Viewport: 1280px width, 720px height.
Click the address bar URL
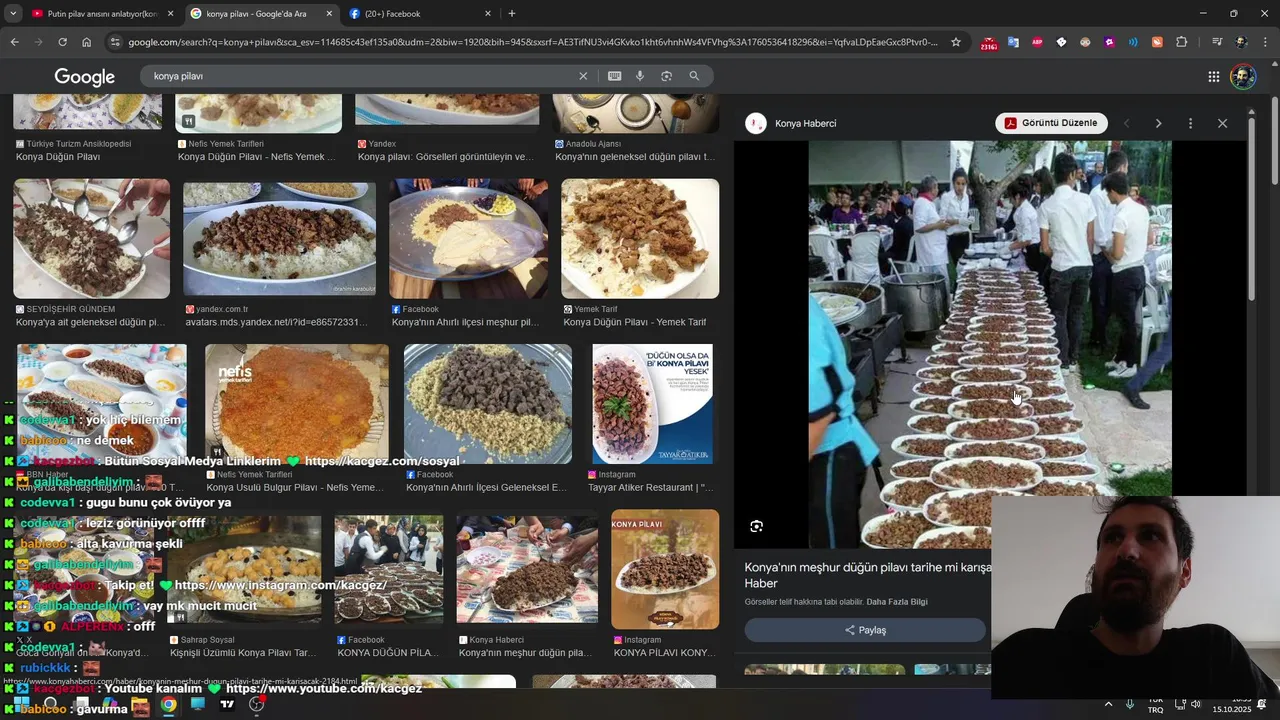tap(533, 42)
